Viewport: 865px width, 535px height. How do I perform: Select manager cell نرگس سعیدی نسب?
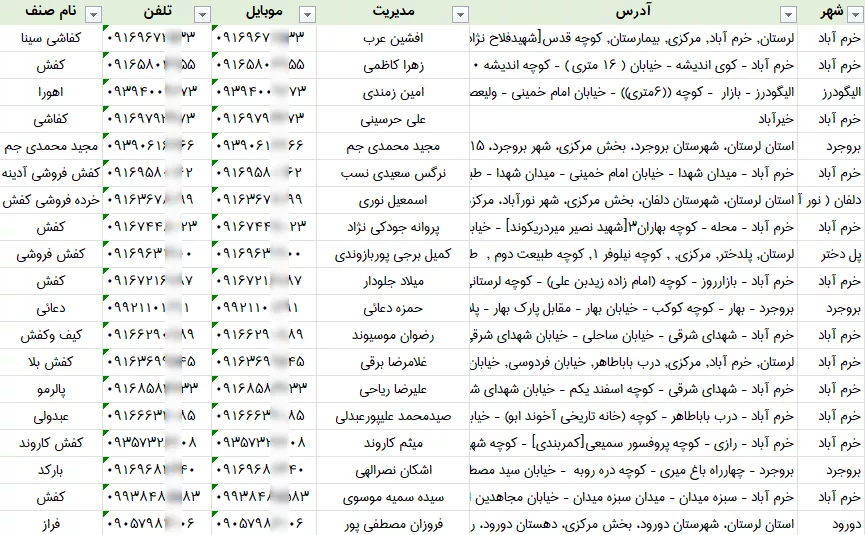393,173
